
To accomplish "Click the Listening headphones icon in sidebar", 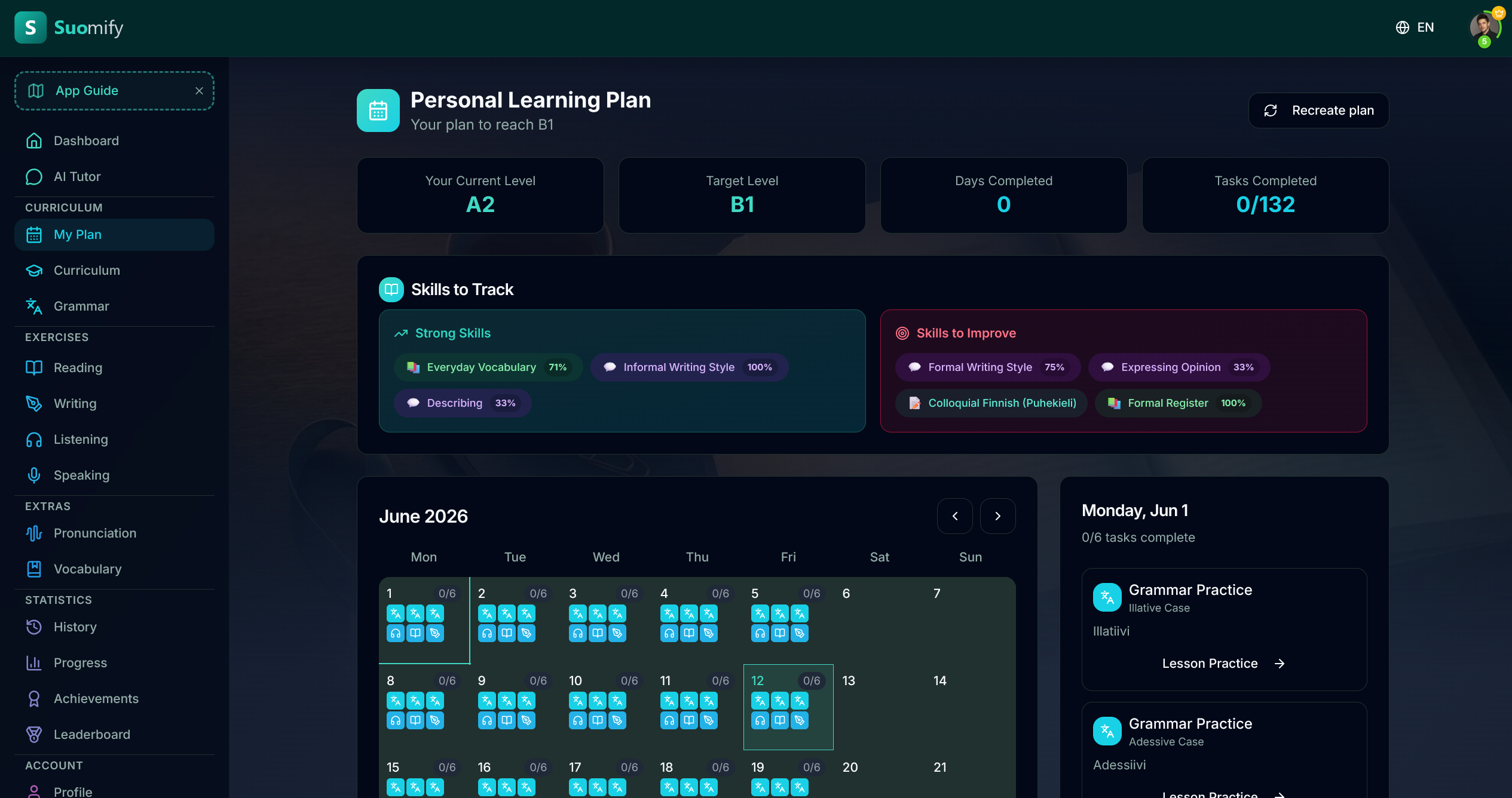I will 34,440.
